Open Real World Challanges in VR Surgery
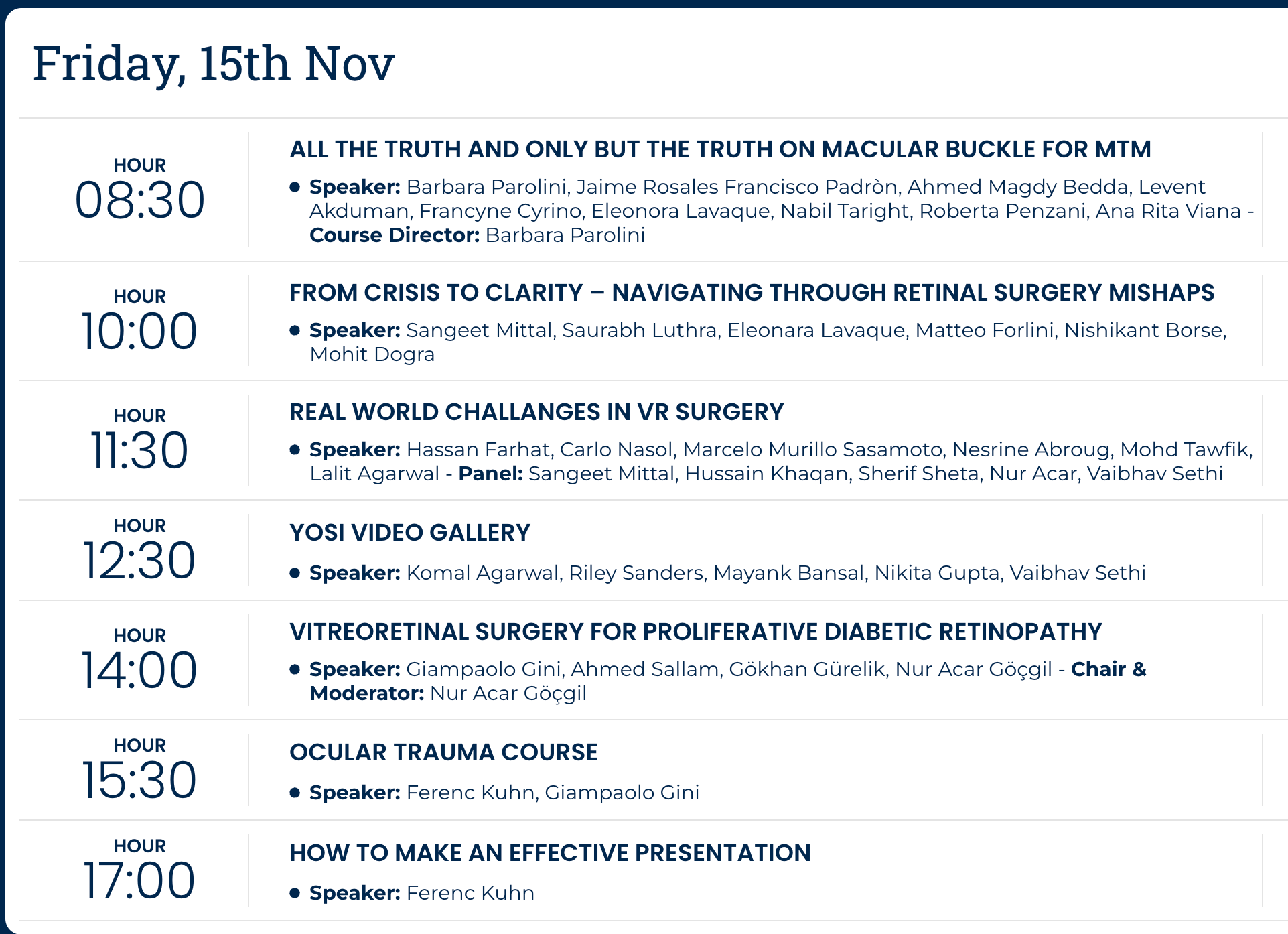1288x934 pixels. pyautogui.click(x=536, y=412)
